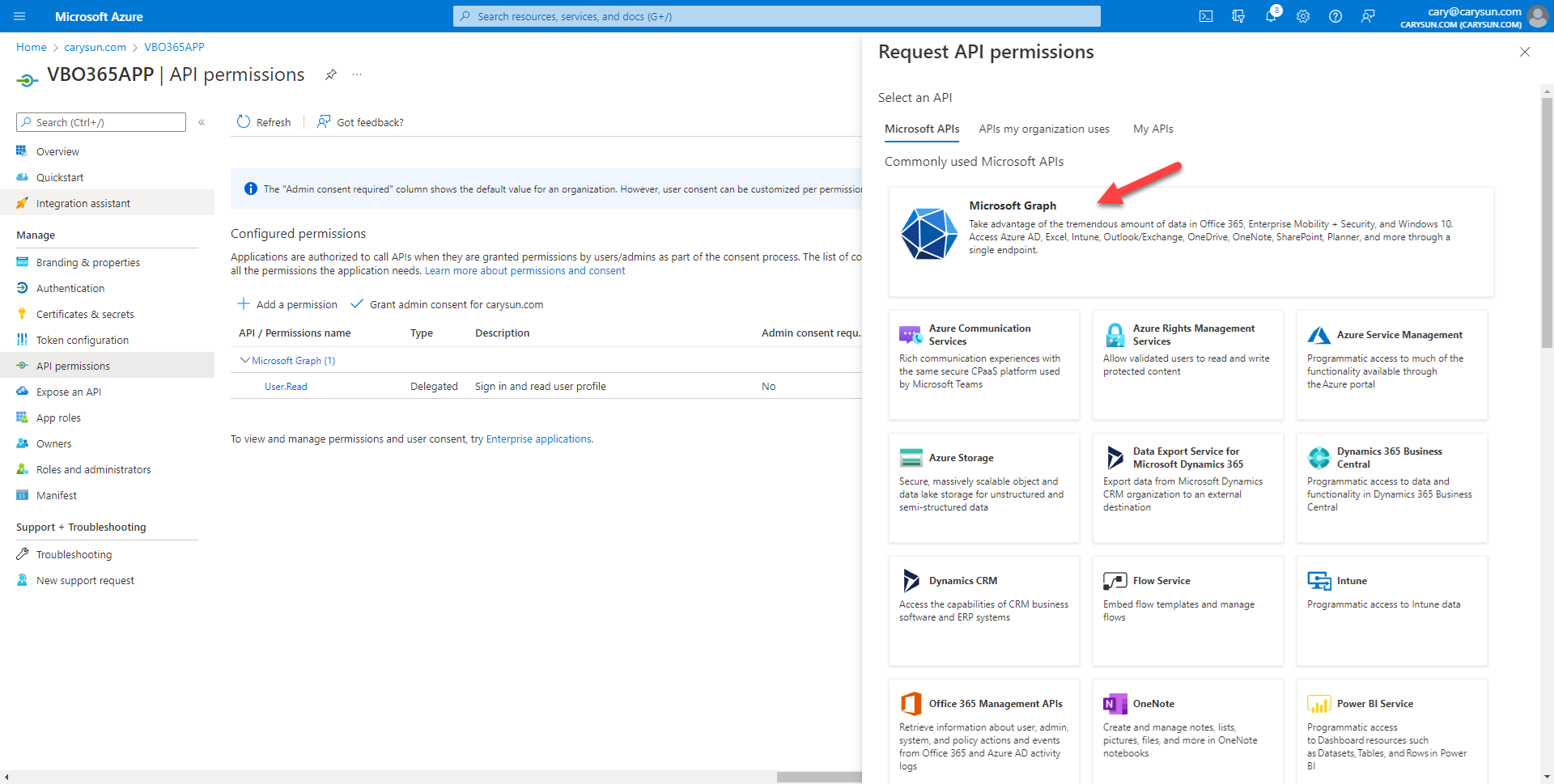The image size is (1554, 784).
Task: Click the Power BI Service icon
Action: coord(1319,704)
